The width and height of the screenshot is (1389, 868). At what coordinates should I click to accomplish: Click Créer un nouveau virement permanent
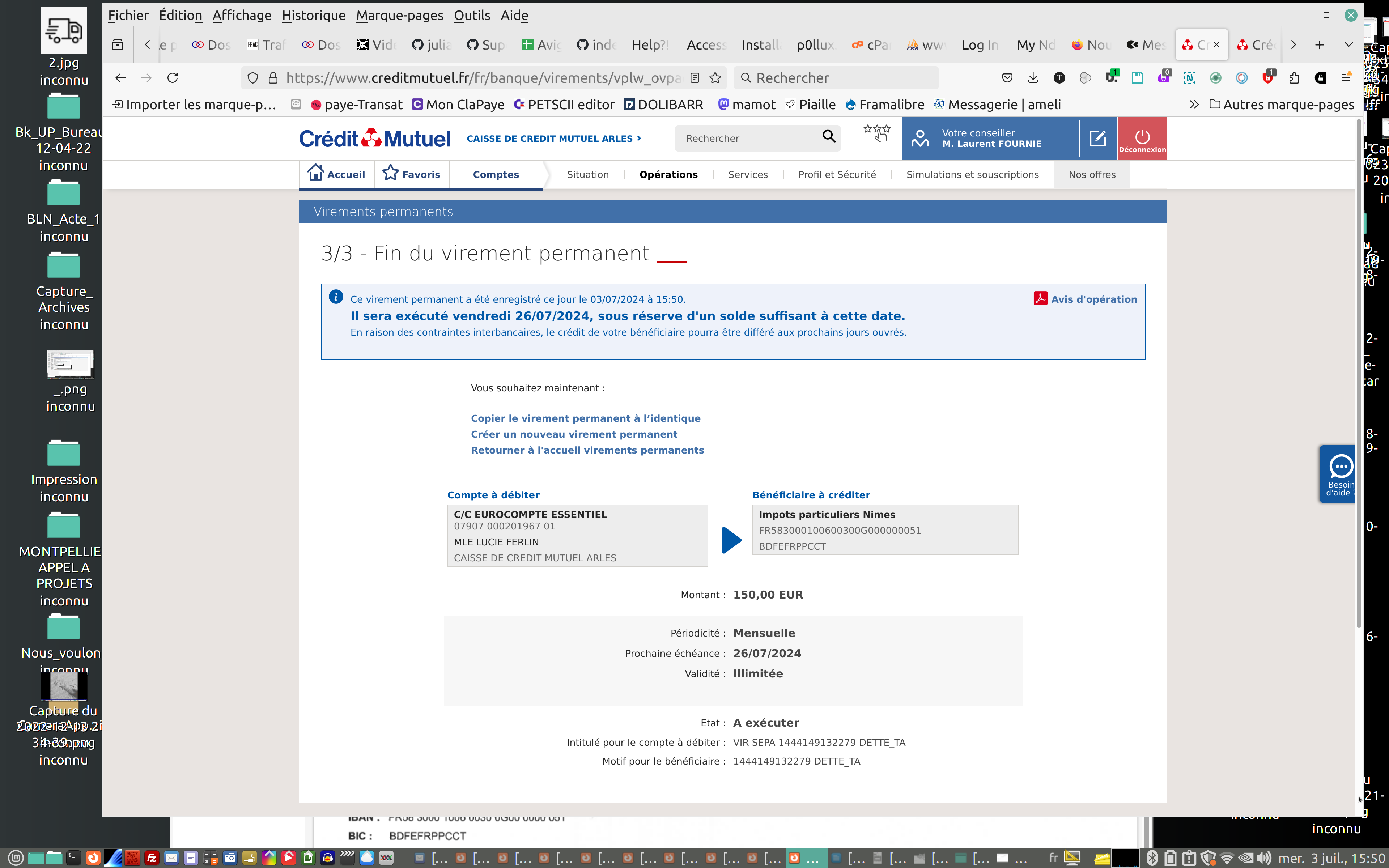tap(574, 435)
